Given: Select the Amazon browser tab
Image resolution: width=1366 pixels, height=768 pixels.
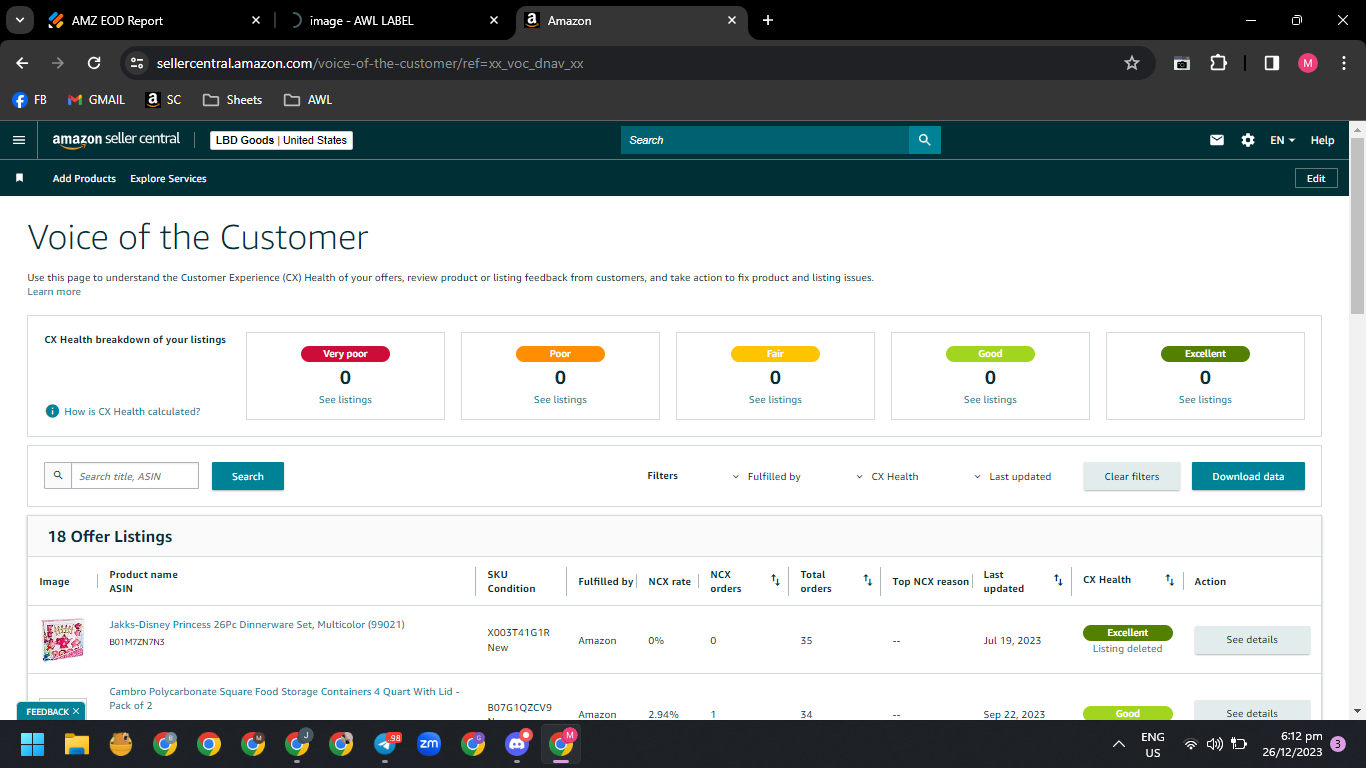Looking at the screenshot, I should coord(632,20).
